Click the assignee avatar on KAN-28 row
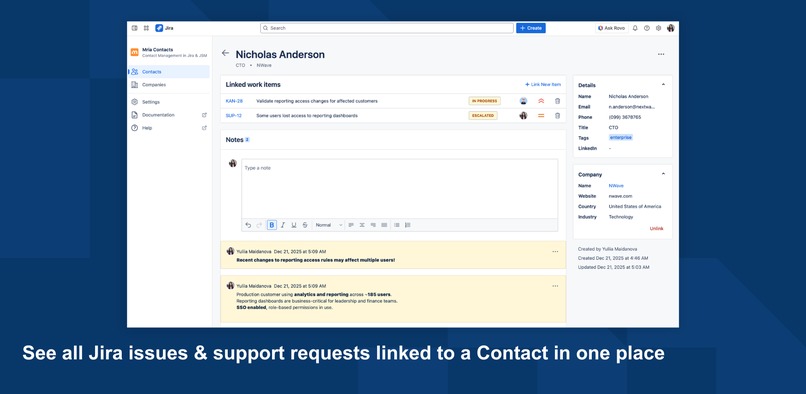806x394 pixels. click(523, 101)
